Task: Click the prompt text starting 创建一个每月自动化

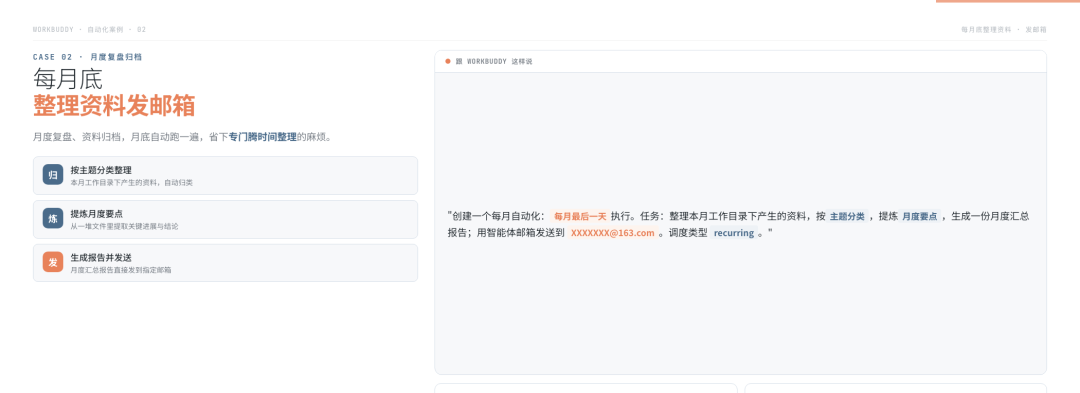Action: coord(738,224)
